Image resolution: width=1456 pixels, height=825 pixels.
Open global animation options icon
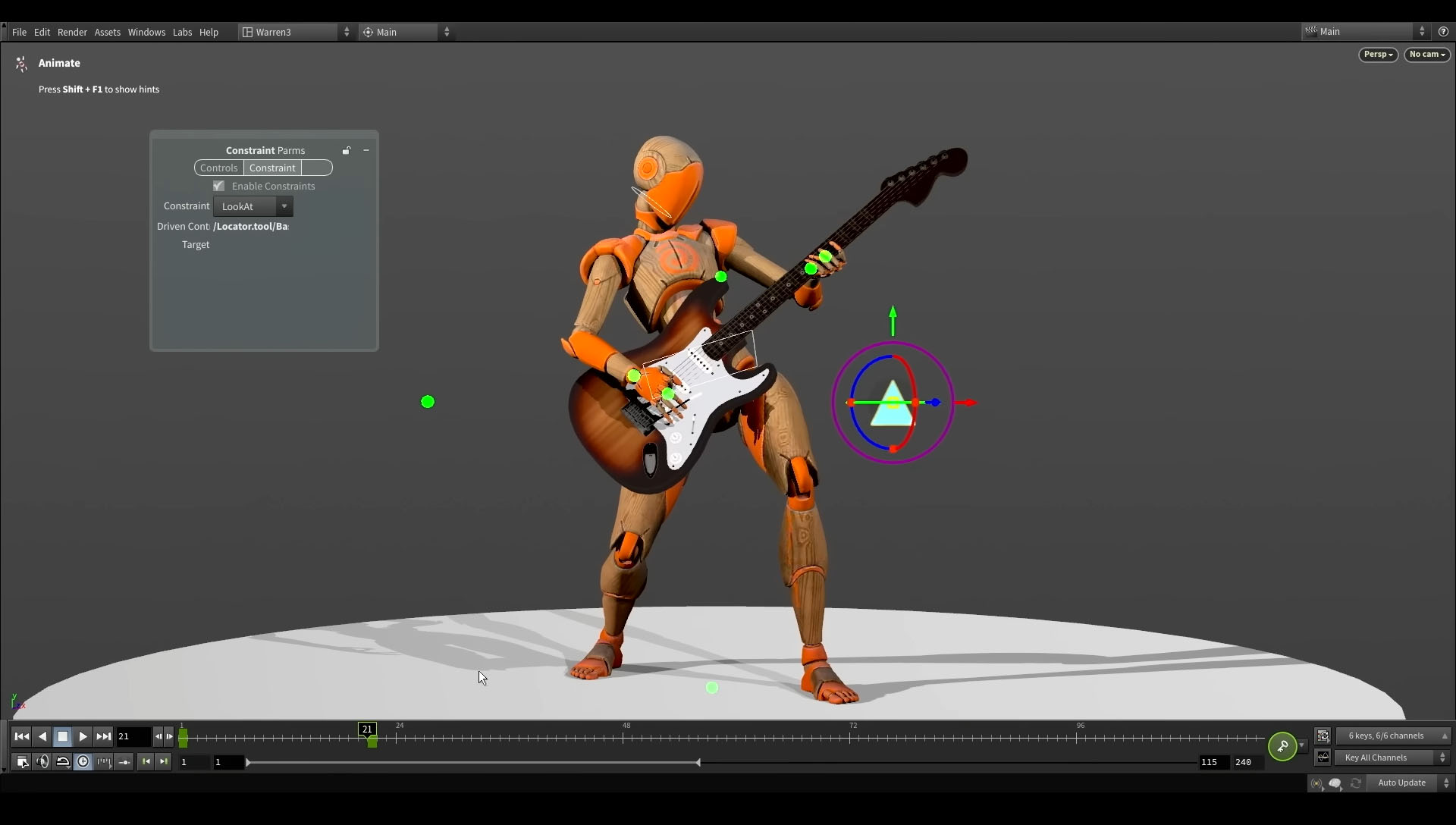pyautogui.click(x=22, y=762)
